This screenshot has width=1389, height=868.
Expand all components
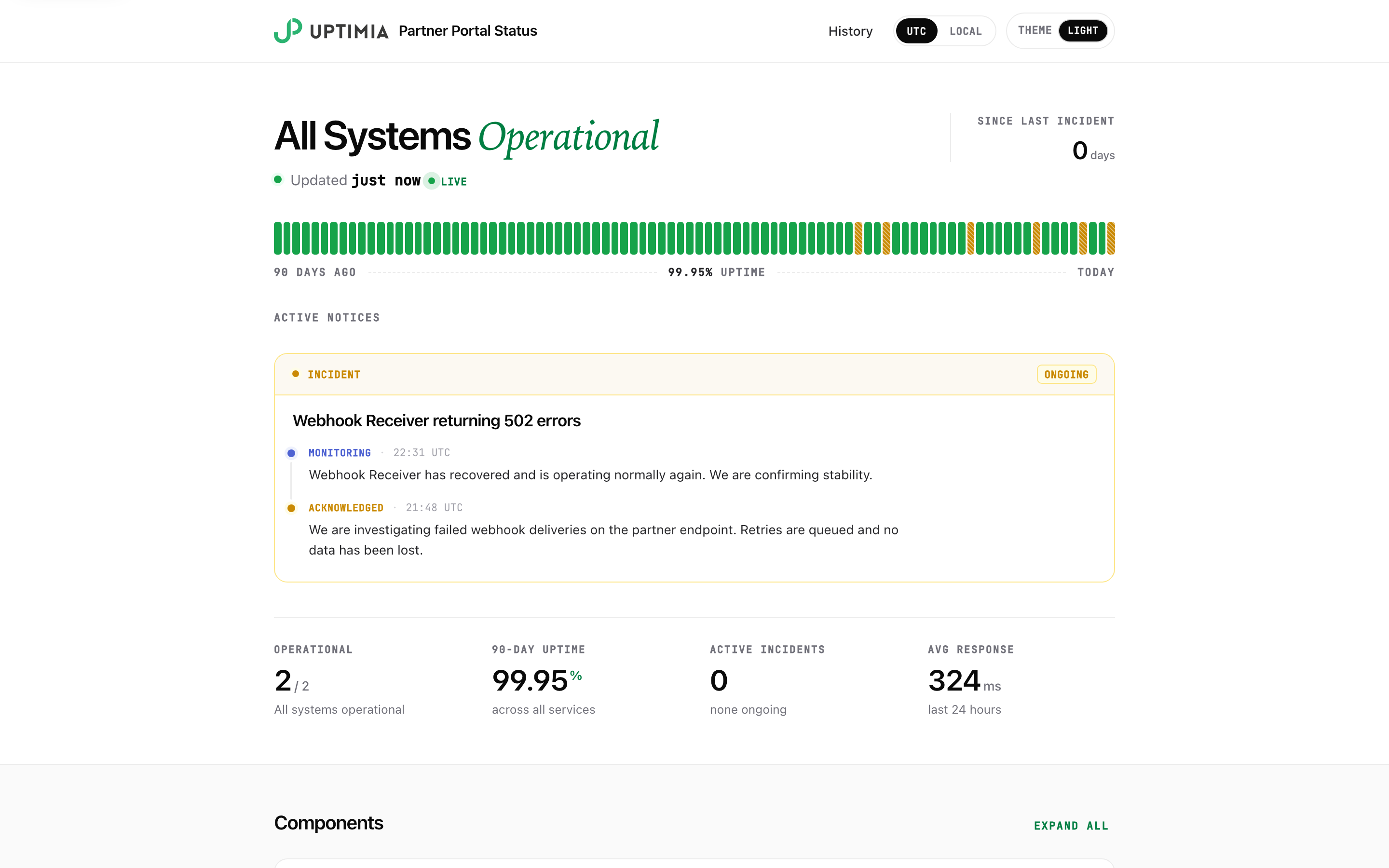(x=1071, y=826)
